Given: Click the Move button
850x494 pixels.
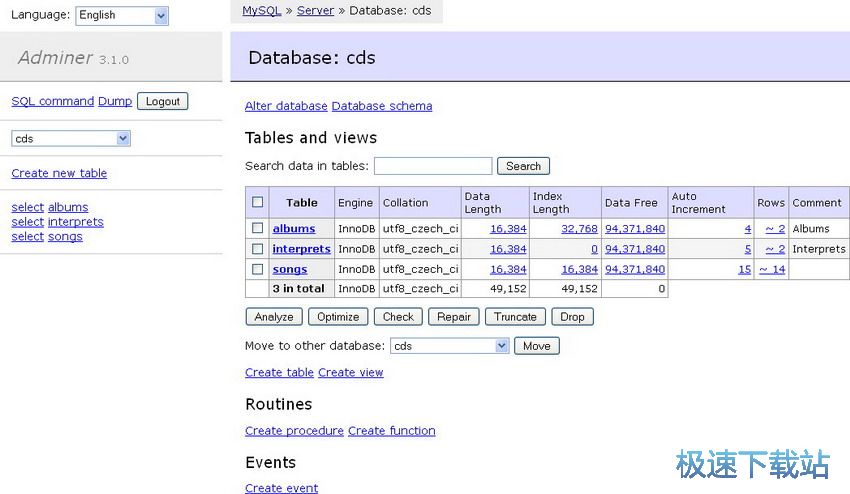Looking at the screenshot, I should (x=537, y=346).
